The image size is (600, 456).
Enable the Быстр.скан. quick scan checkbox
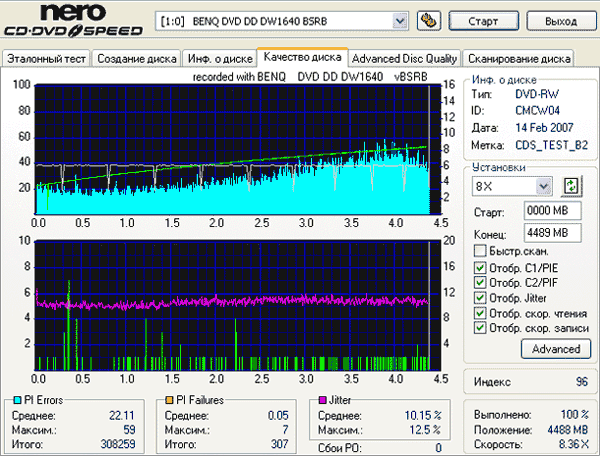480,250
